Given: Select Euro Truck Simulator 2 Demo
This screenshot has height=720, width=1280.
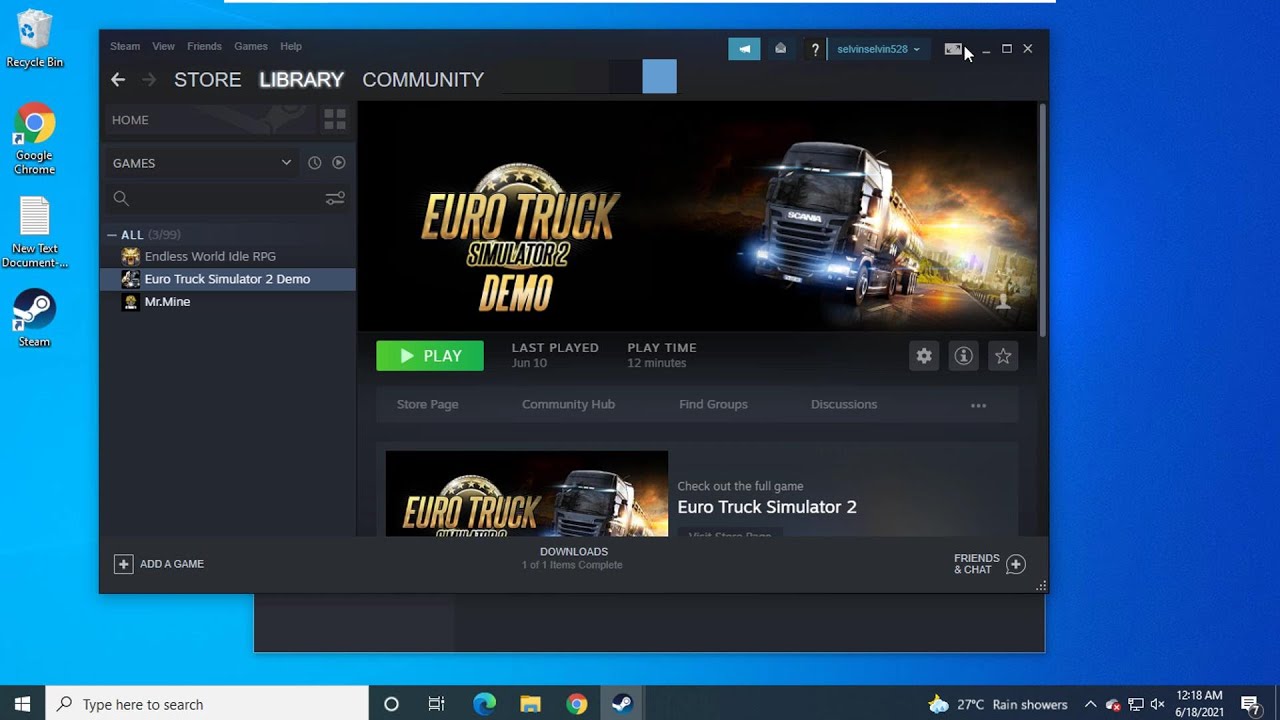Looking at the screenshot, I should click(229, 279).
